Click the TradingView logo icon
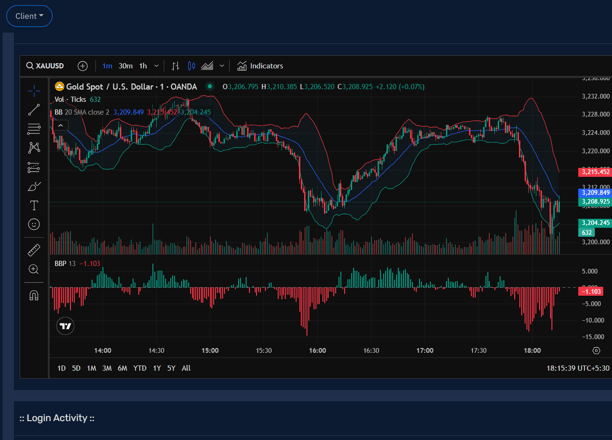The height and width of the screenshot is (440, 612). point(65,326)
